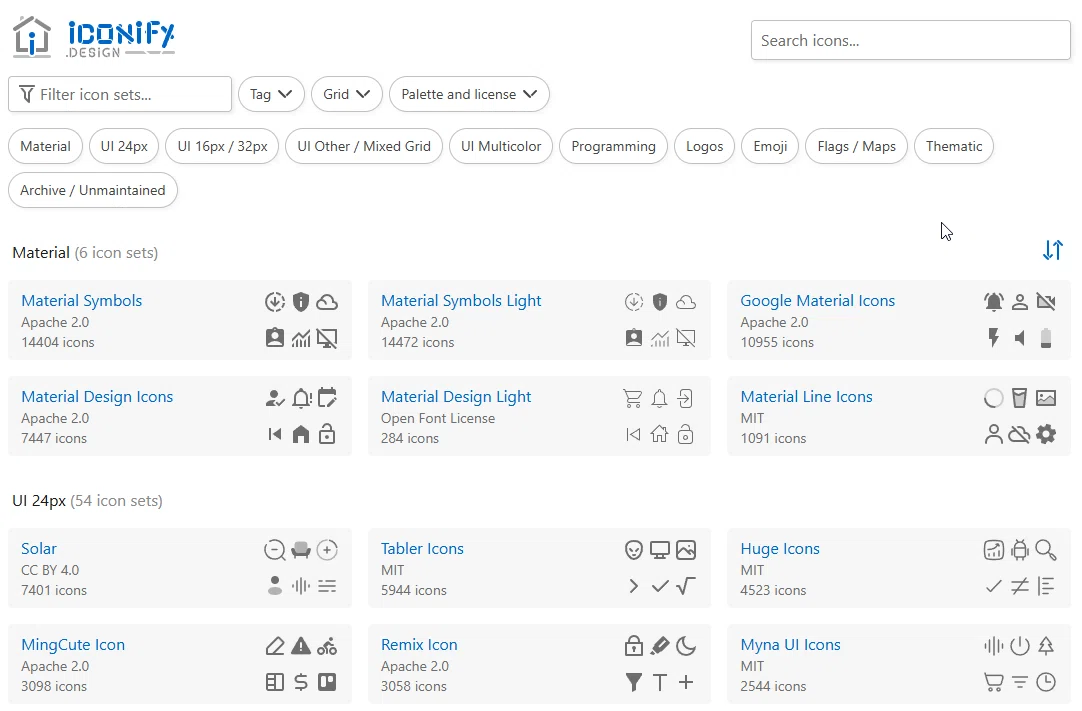Click the home icon in Material Design Icons card

point(301,434)
